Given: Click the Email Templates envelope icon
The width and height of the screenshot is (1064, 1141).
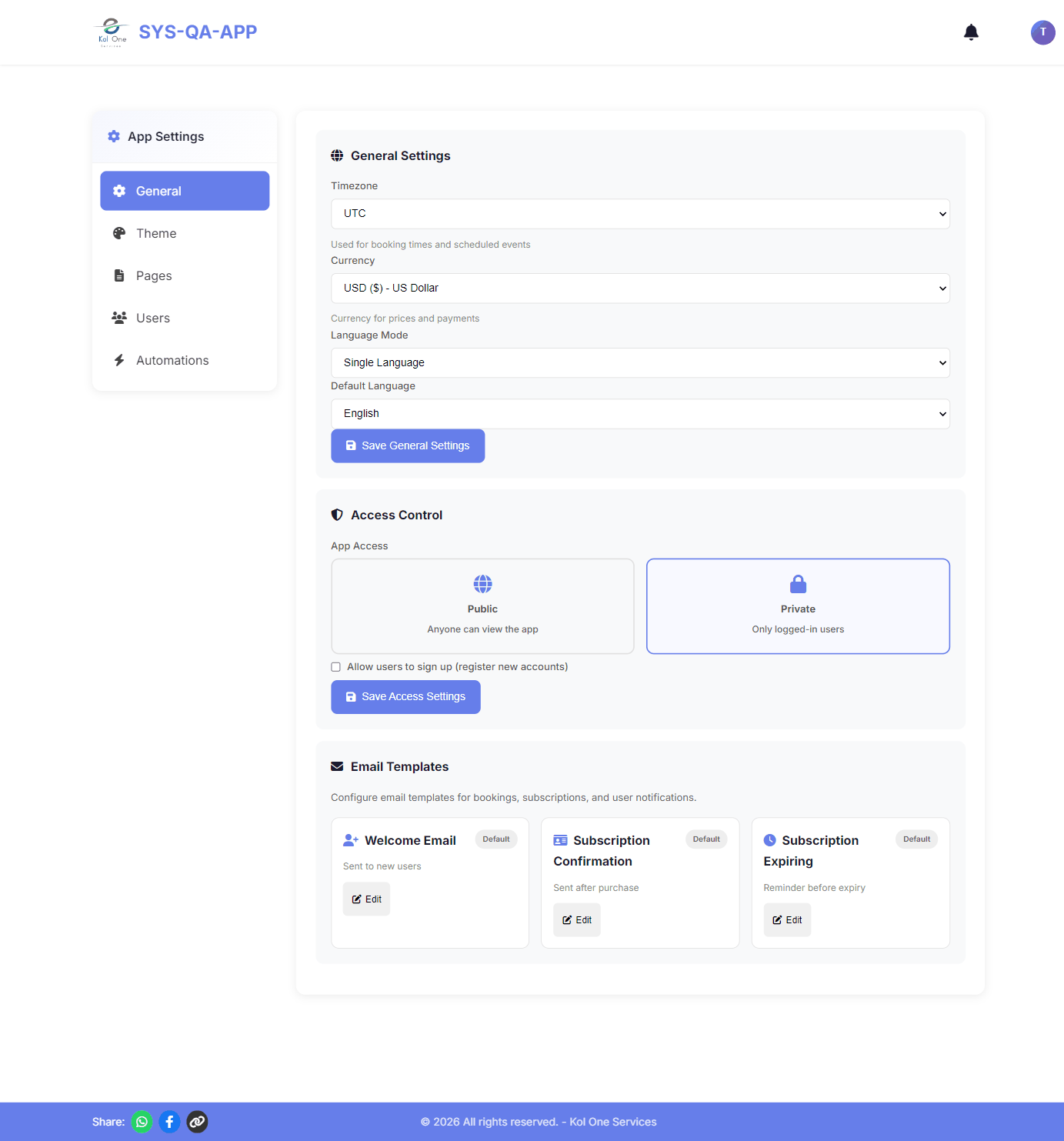Looking at the screenshot, I should [x=337, y=766].
